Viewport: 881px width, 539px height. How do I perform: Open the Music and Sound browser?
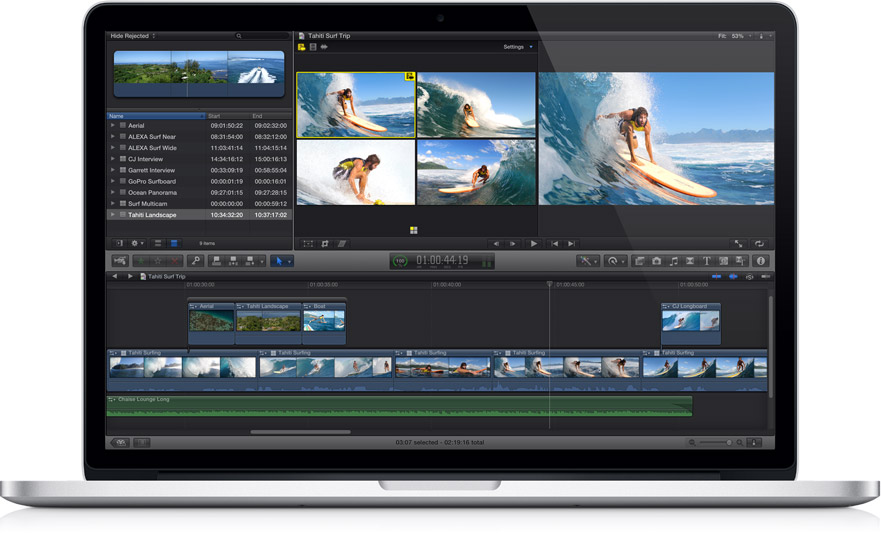[674, 261]
